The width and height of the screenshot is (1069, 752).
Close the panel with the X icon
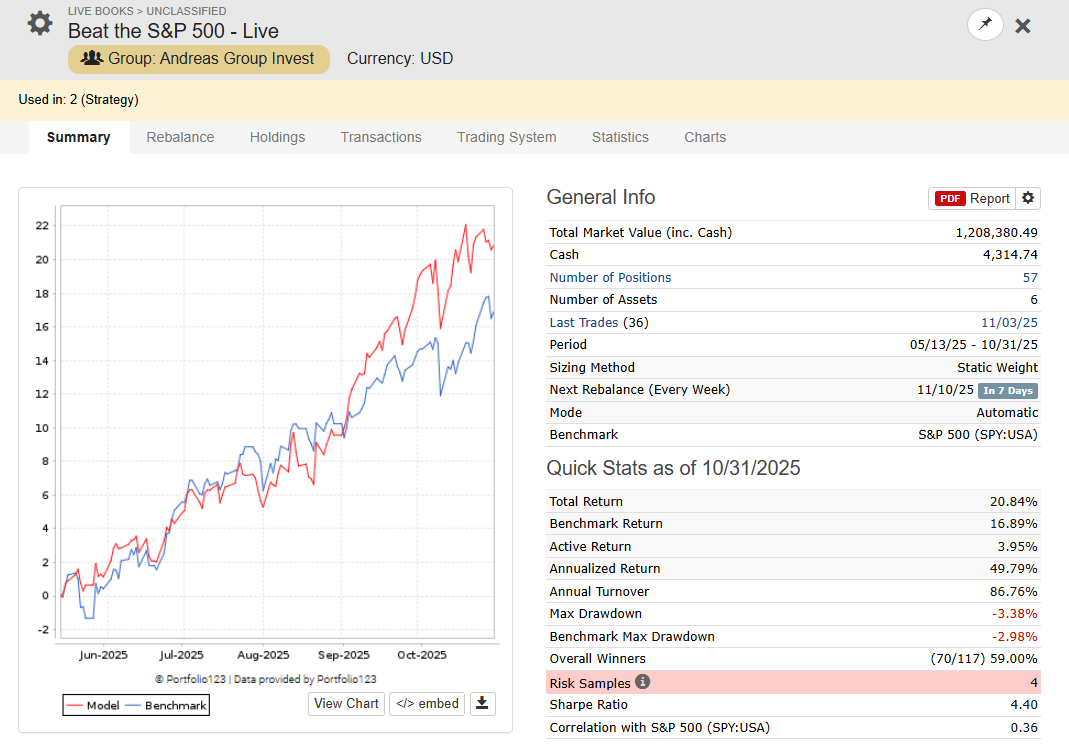click(1023, 26)
